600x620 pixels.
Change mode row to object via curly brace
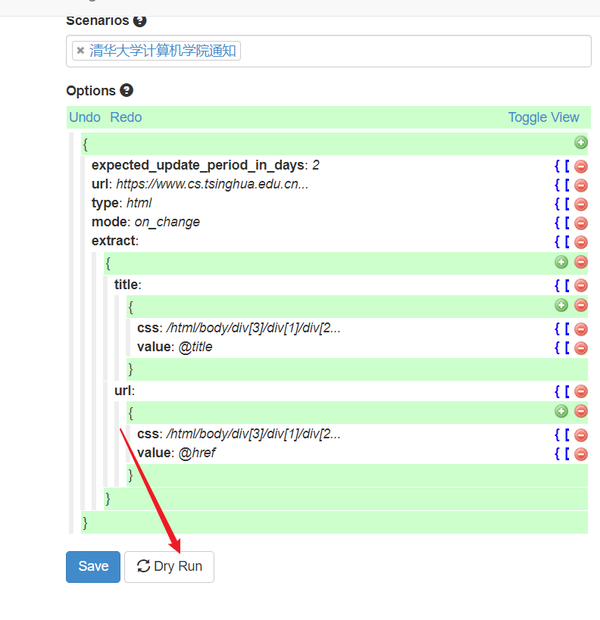point(557,223)
